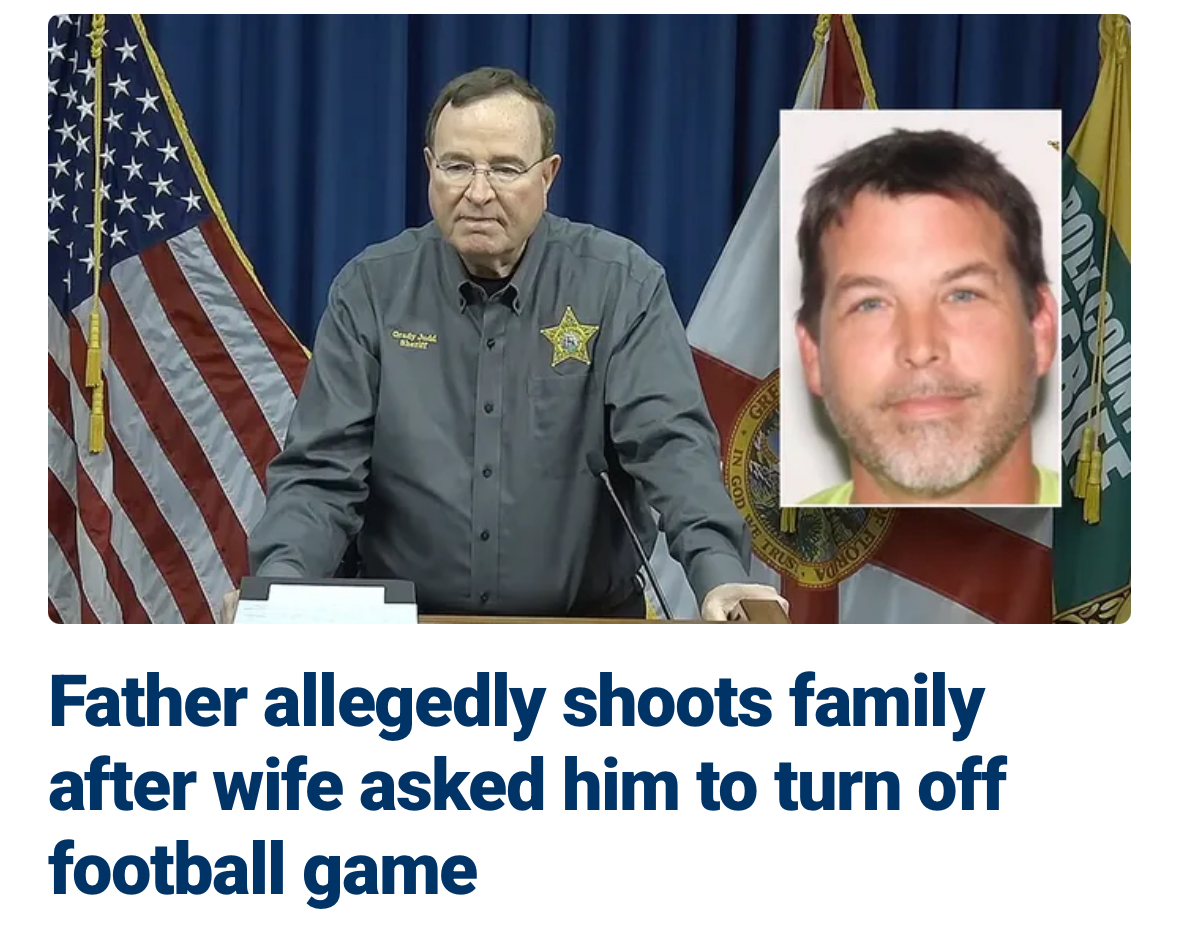Click the speaker's eyeglasses in the photo
The width and height of the screenshot is (1179, 929).
[487, 170]
